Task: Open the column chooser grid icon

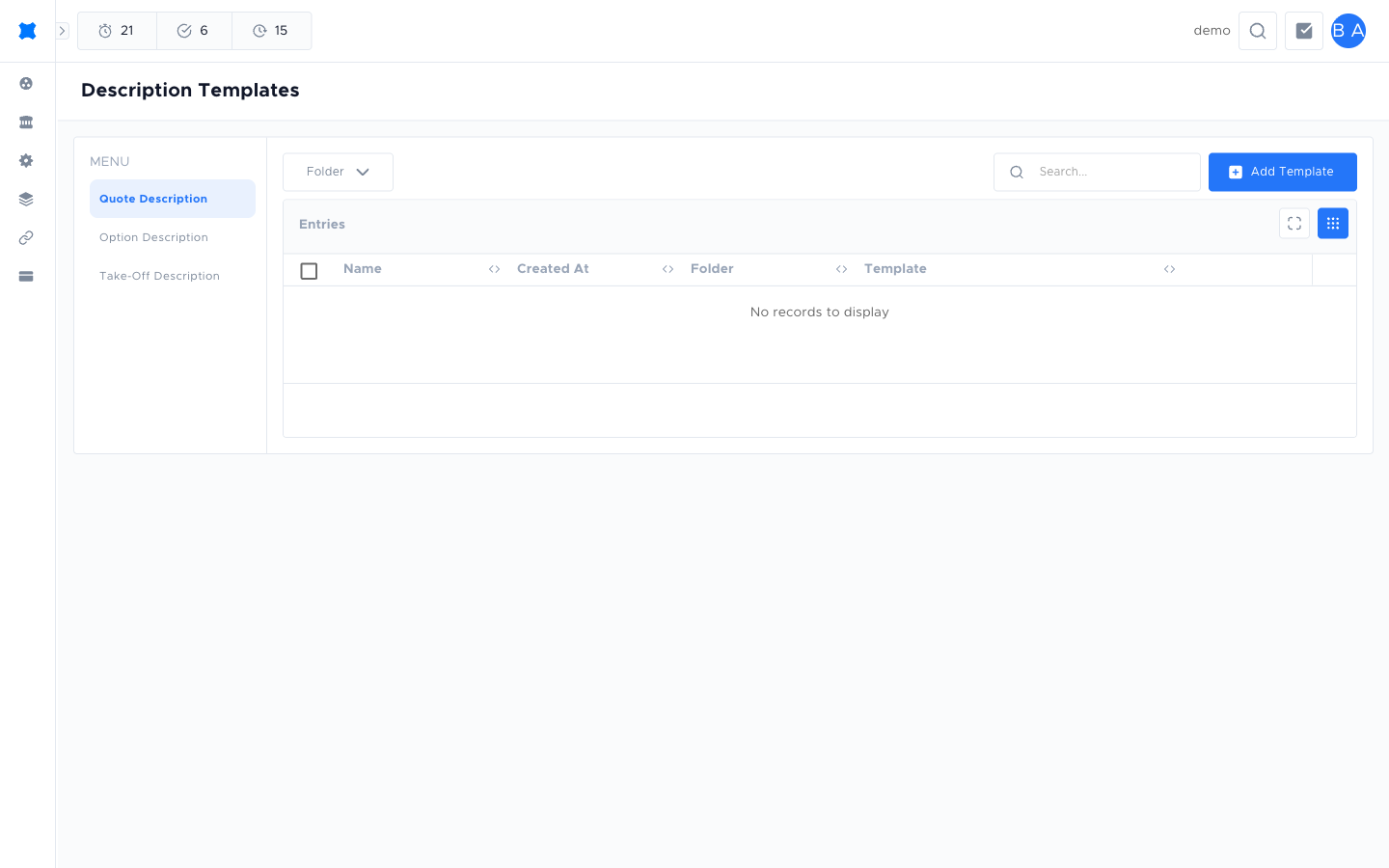Action: coord(1333,224)
